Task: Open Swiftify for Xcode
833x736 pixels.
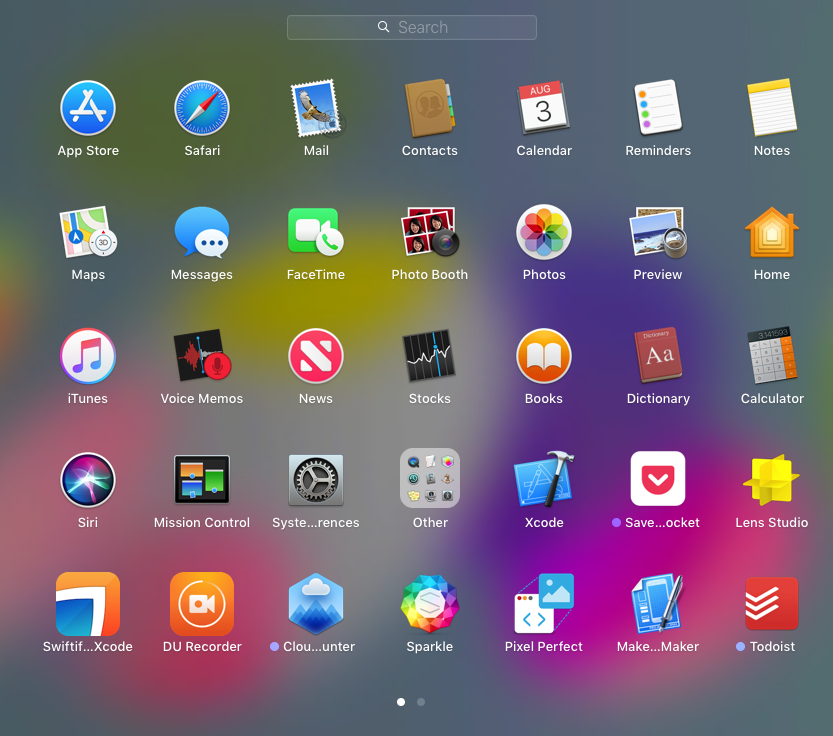Action: coord(88,604)
